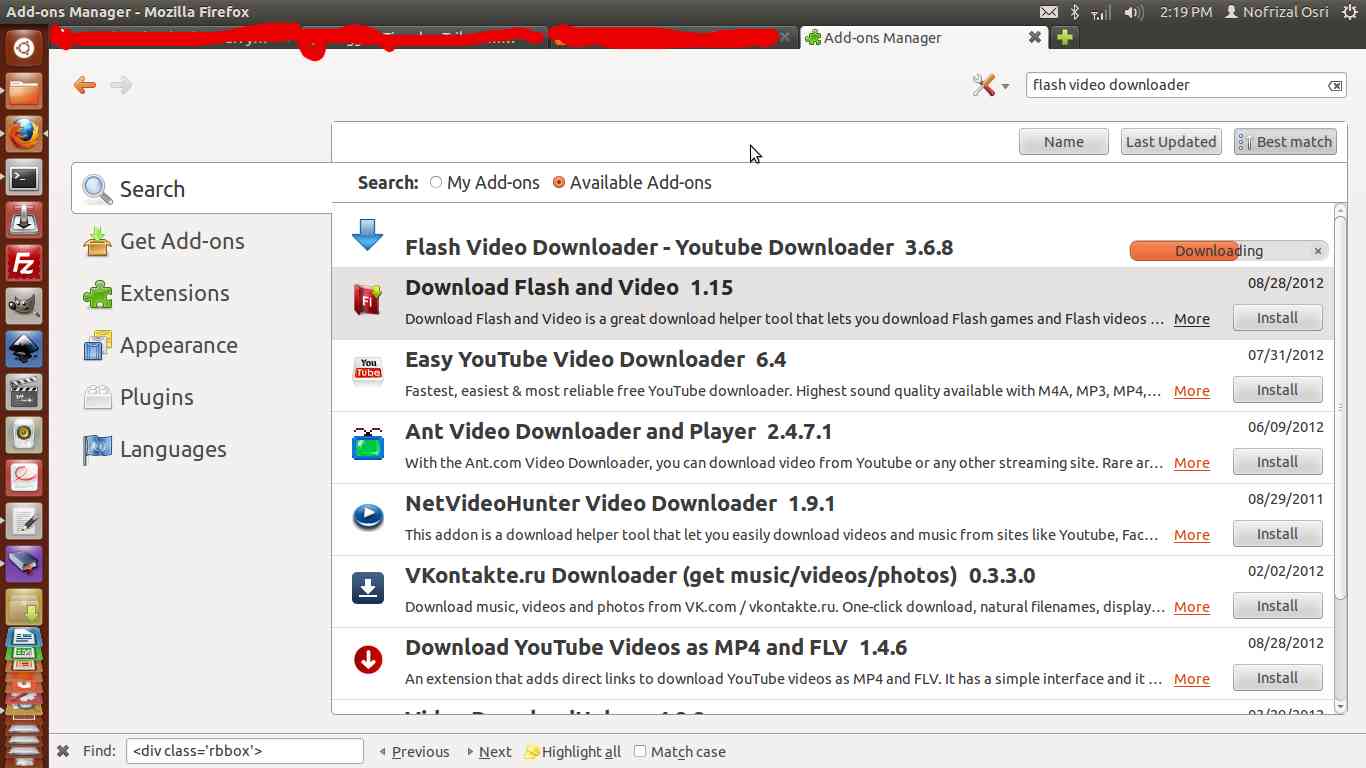Image resolution: width=1366 pixels, height=768 pixels.
Task: Toggle Highlight all in Find bar
Action: pos(573,752)
